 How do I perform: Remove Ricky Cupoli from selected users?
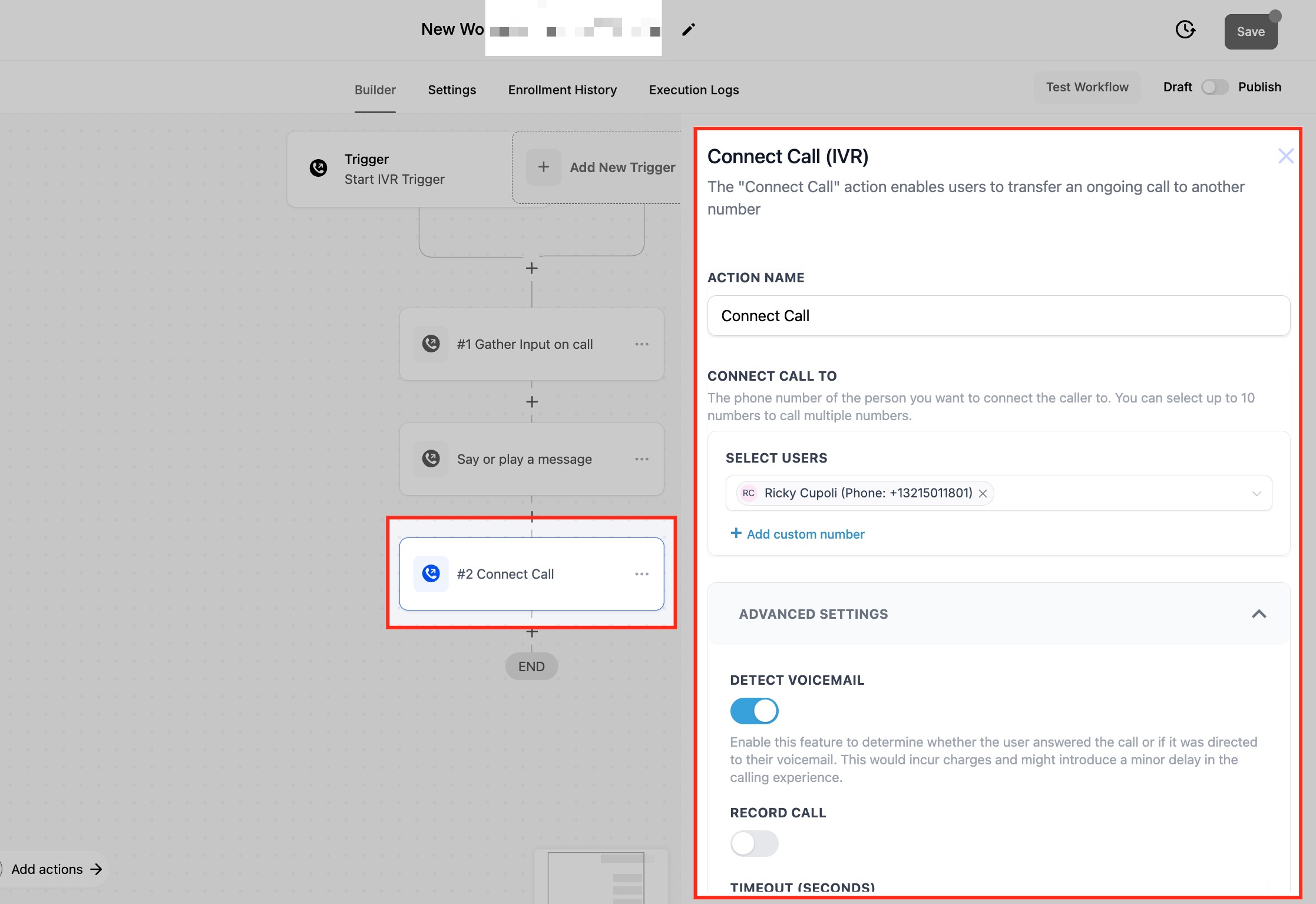[x=983, y=494]
